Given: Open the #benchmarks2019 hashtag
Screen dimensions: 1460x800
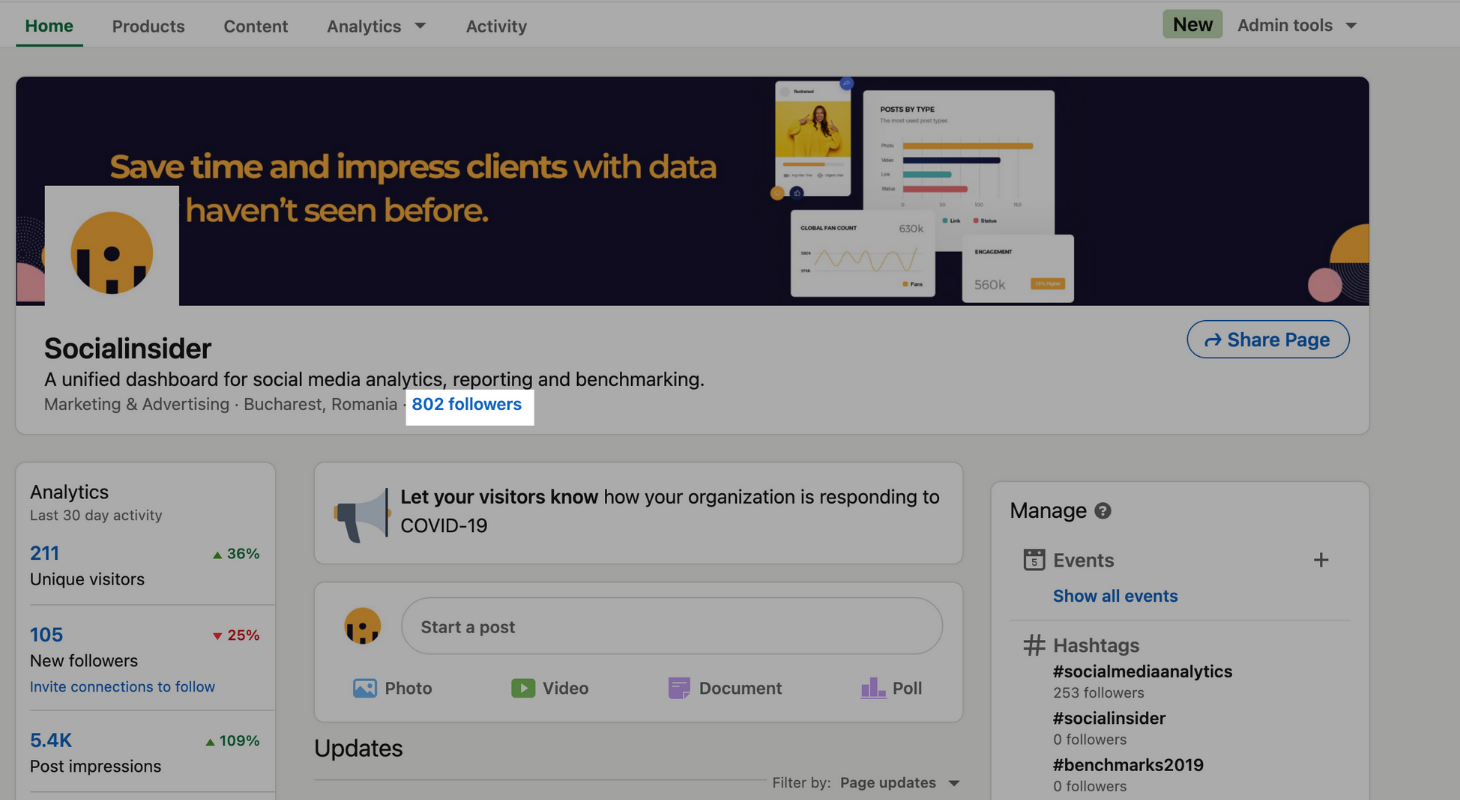Looking at the screenshot, I should click(x=1128, y=765).
